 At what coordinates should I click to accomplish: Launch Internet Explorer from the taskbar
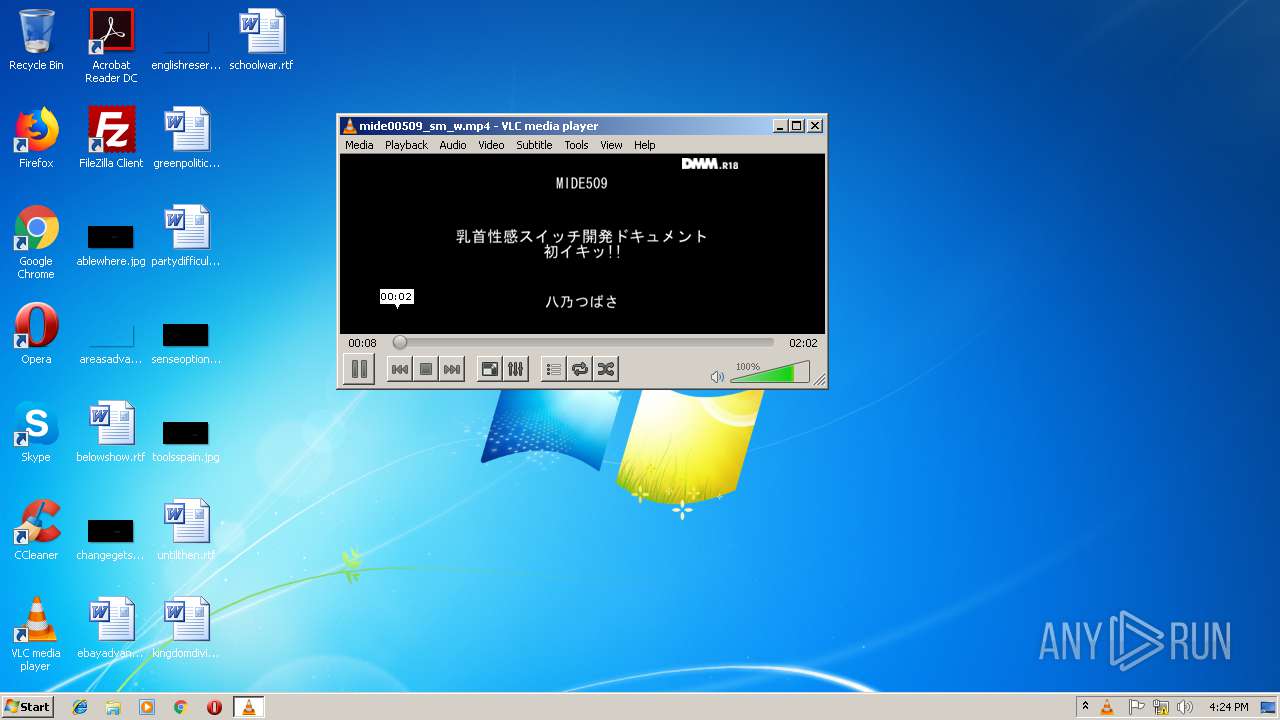(x=80, y=707)
